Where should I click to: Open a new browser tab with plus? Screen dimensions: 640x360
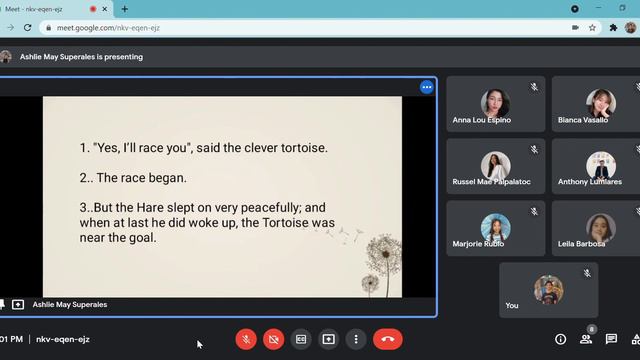tap(124, 9)
